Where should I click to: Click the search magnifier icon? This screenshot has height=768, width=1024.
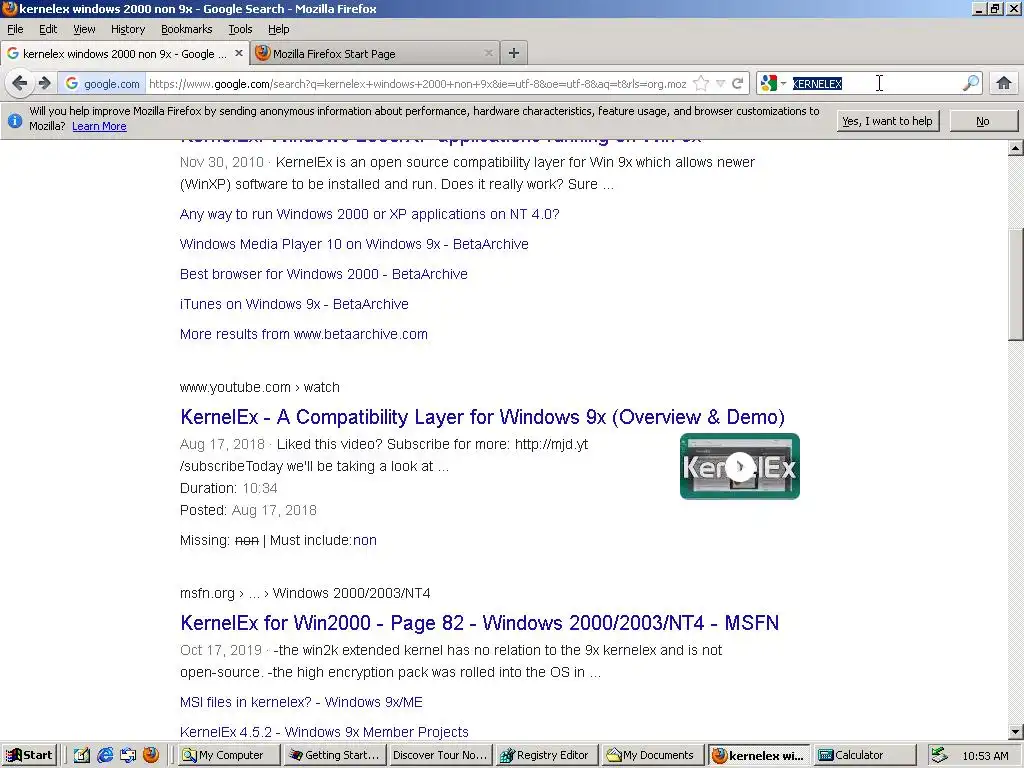[x=971, y=83]
